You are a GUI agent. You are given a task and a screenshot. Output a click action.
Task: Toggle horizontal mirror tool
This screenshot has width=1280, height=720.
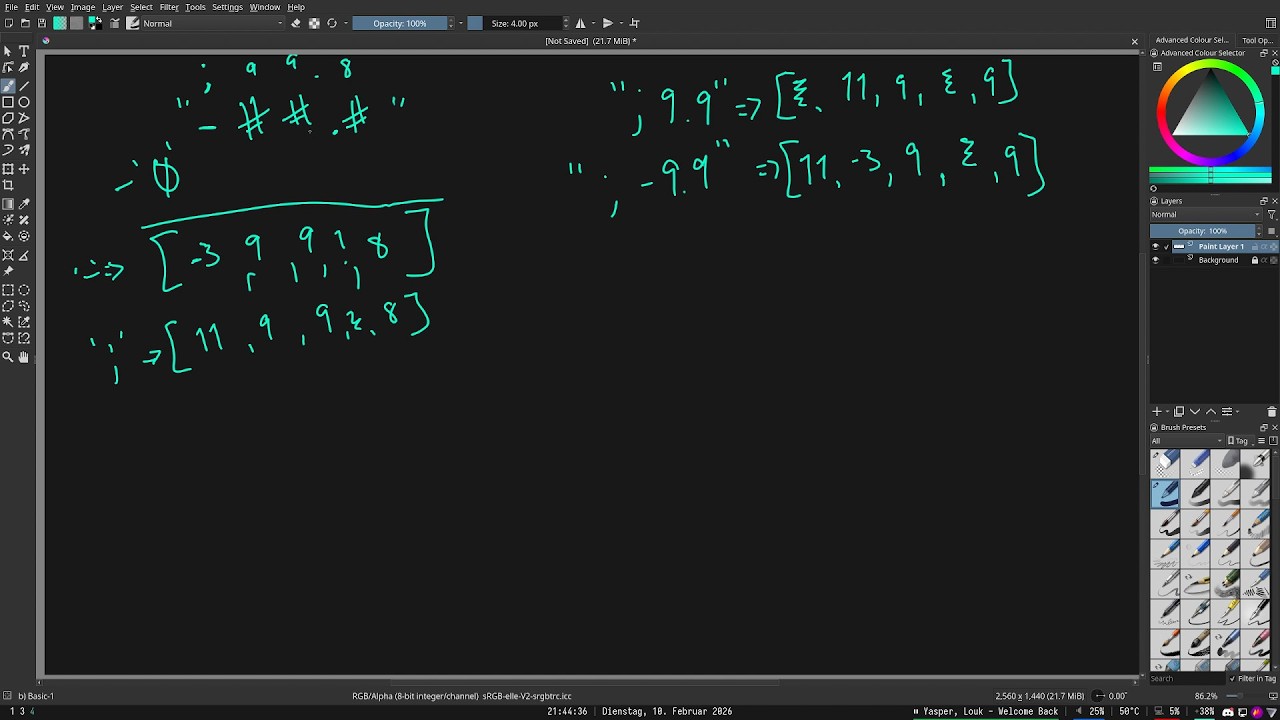[x=580, y=23]
